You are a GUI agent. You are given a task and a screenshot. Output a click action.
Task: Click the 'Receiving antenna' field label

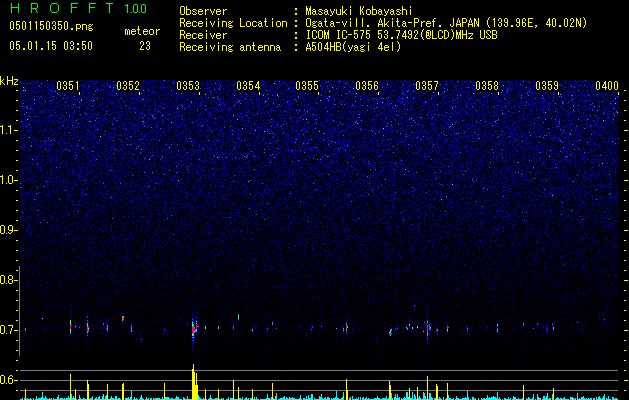230,47
